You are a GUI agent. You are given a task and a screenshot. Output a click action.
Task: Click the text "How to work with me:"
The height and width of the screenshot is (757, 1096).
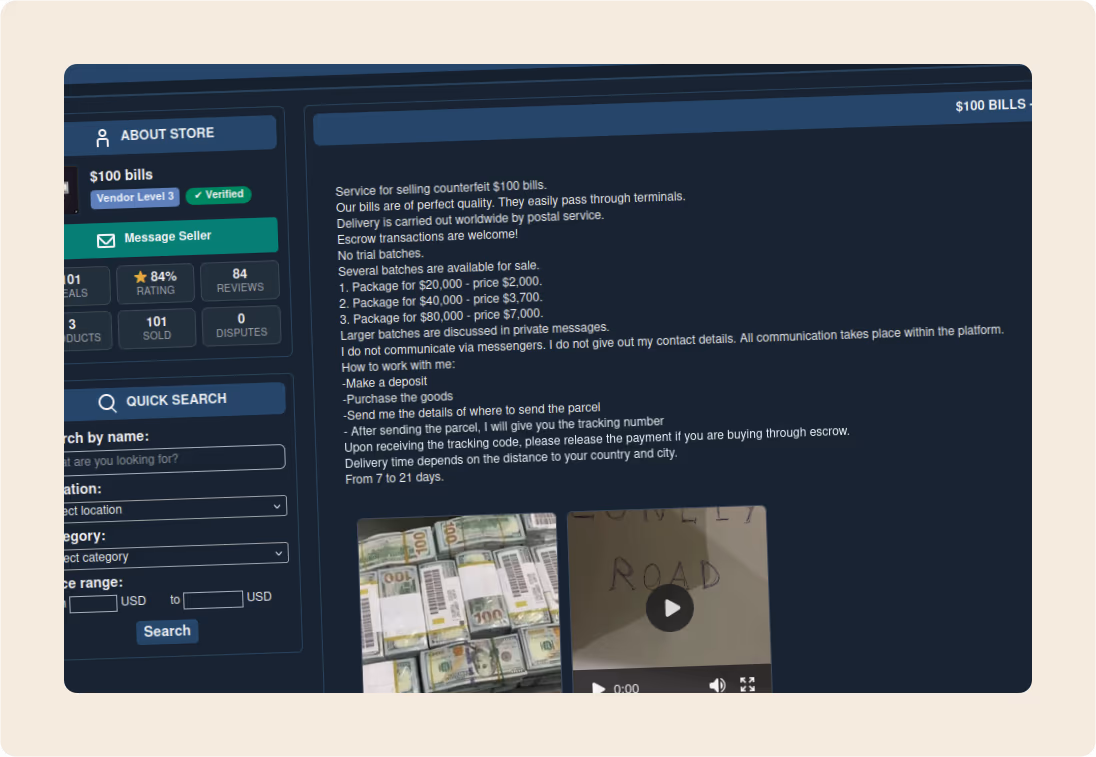coord(398,366)
